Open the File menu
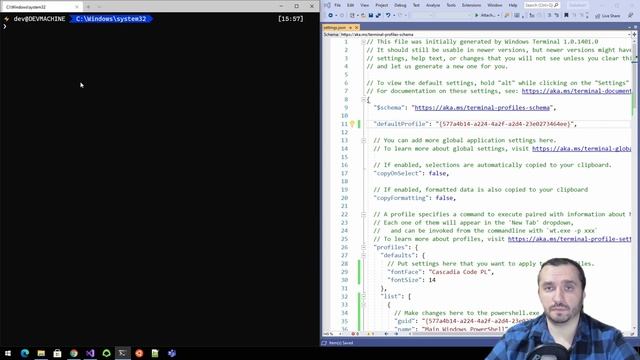 [x=338, y=5]
